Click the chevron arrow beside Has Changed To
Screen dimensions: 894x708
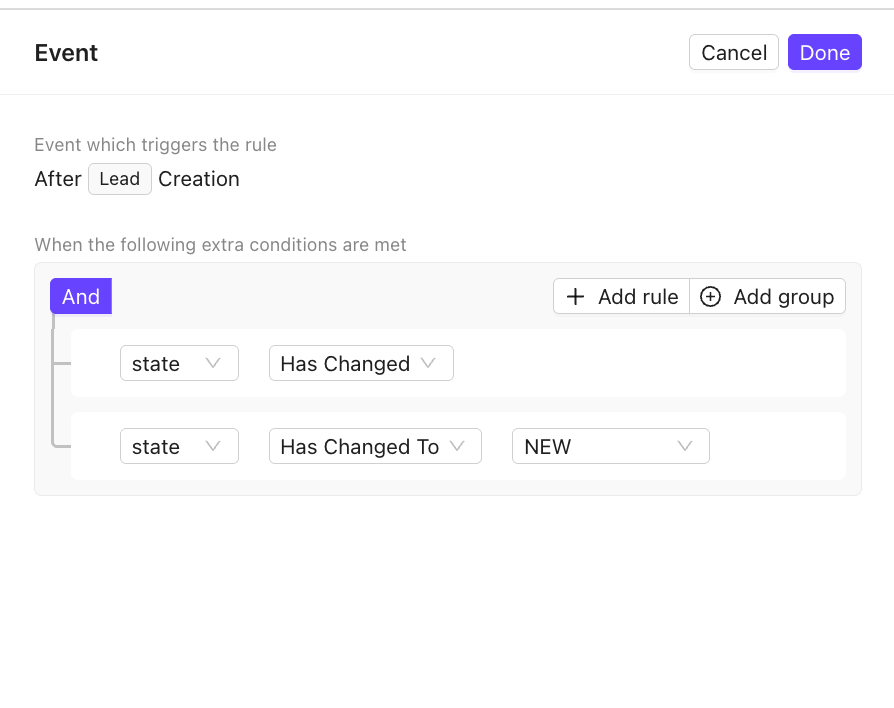pyautogui.click(x=457, y=447)
